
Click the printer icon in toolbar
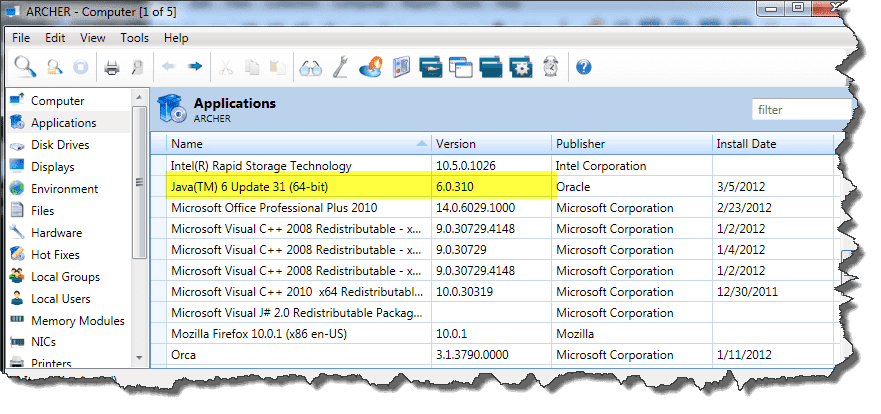[x=112, y=68]
